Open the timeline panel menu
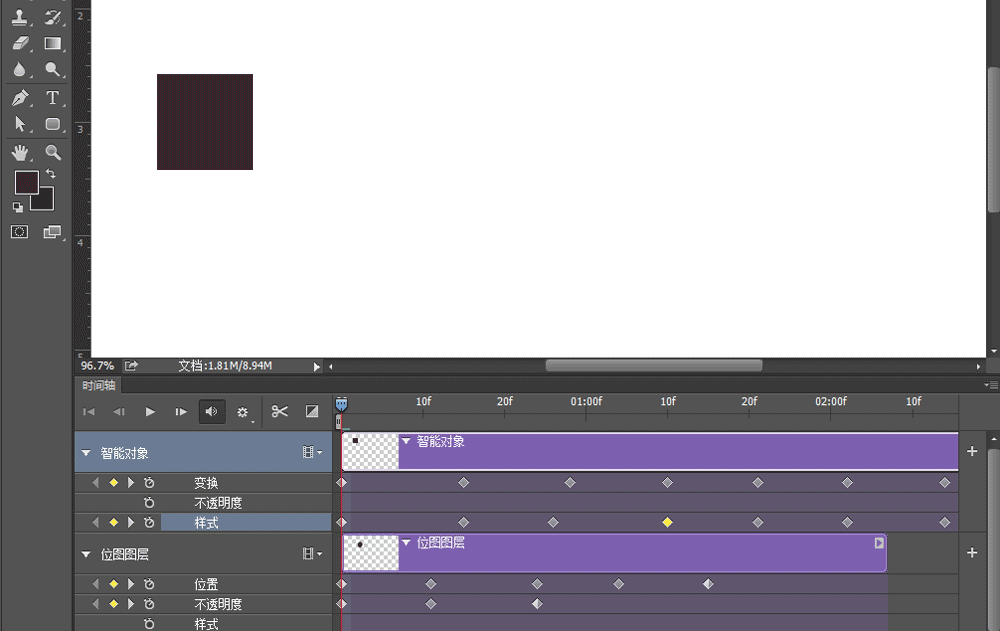1000x631 pixels. [992, 385]
